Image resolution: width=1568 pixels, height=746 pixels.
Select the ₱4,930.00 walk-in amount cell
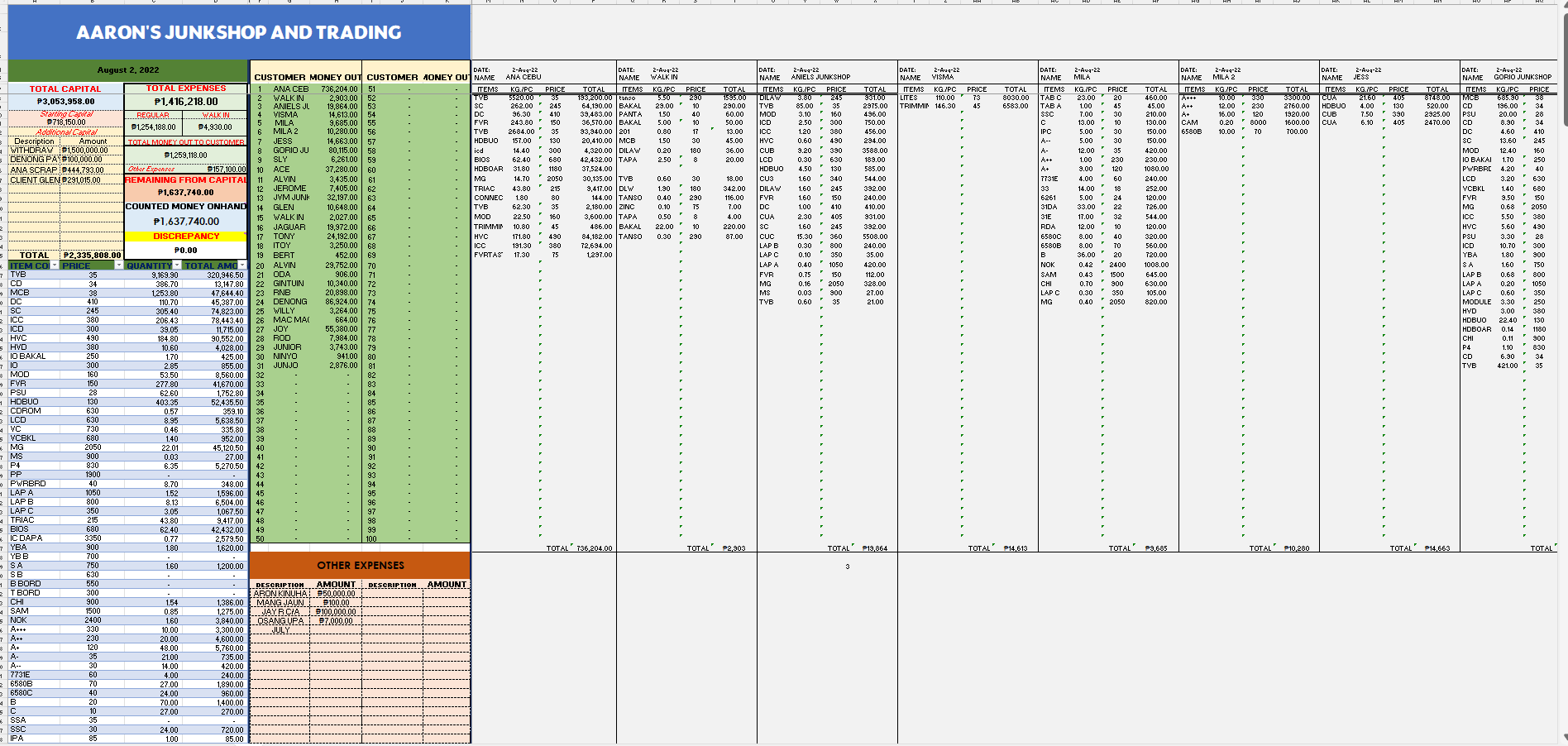point(215,127)
